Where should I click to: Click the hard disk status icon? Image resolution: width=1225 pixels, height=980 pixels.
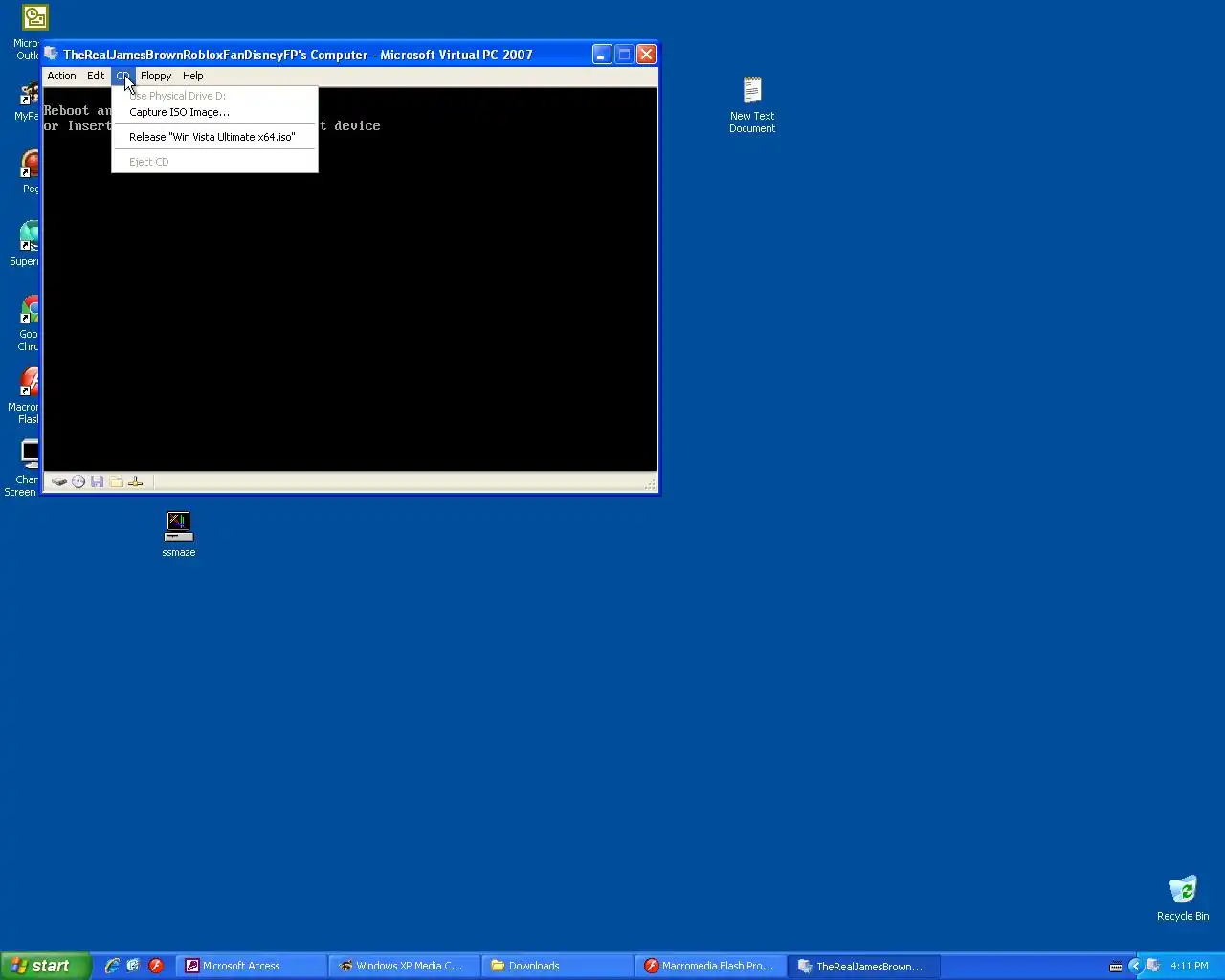59,481
